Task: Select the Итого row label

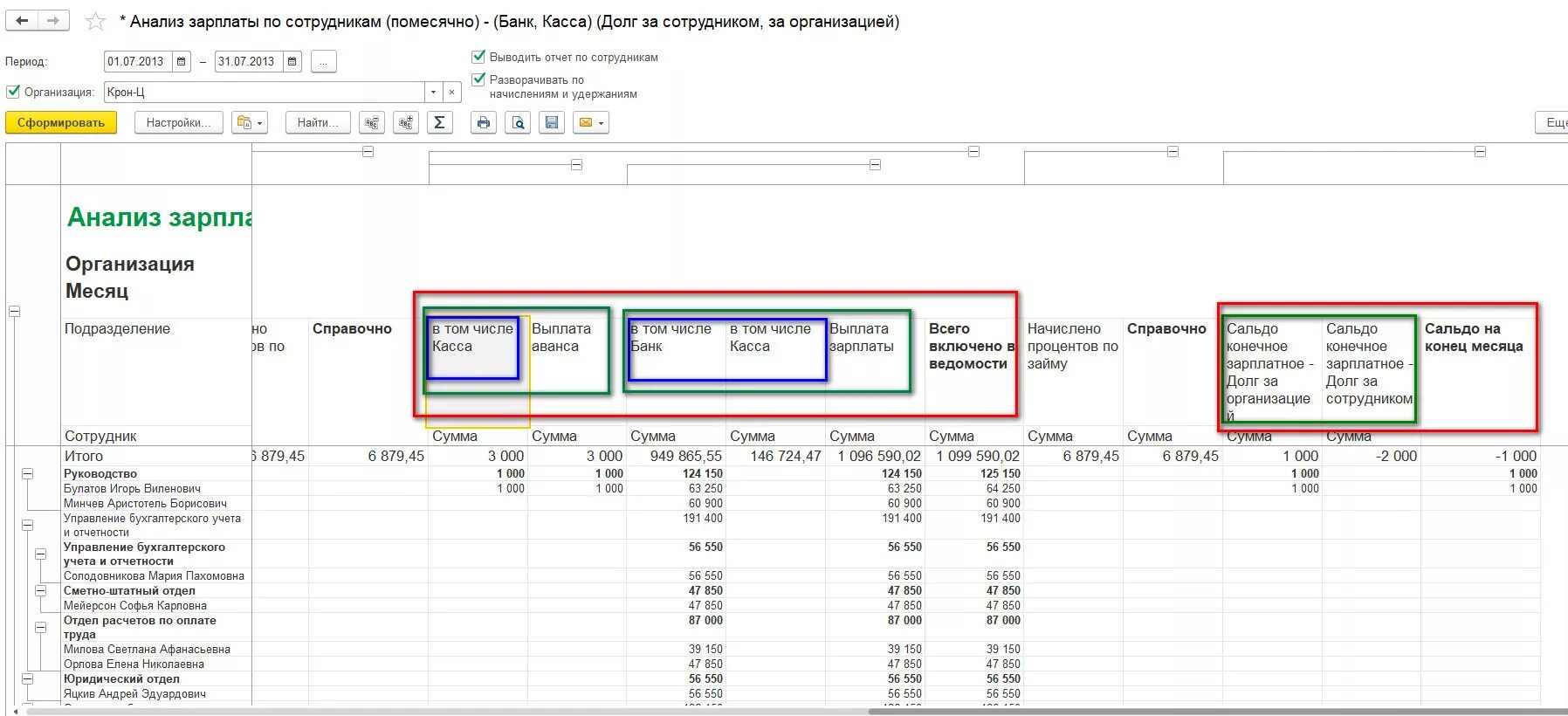Action: [84, 457]
